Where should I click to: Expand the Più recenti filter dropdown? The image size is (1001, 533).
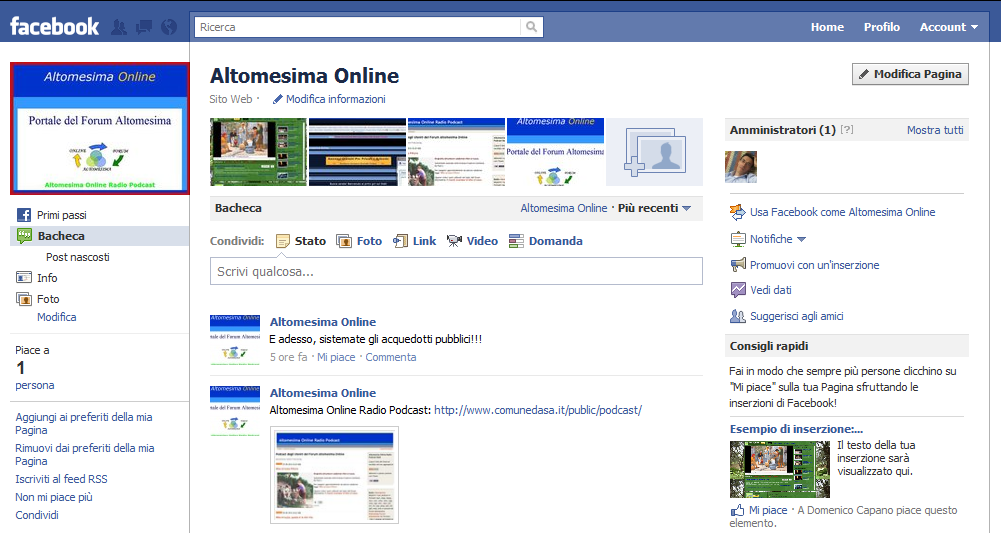(x=654, y=208)
